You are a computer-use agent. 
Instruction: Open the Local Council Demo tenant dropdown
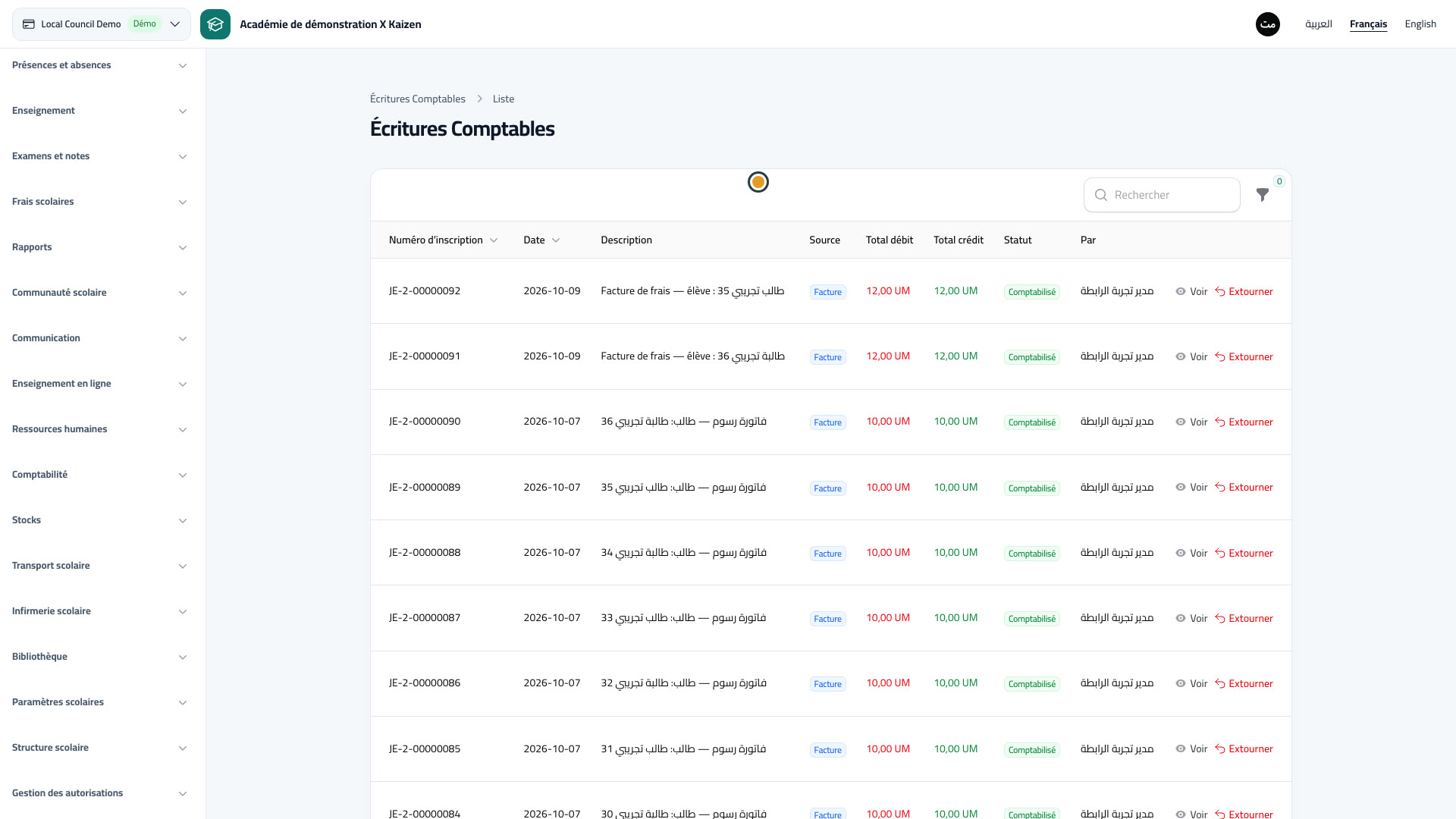coord(102,24)
